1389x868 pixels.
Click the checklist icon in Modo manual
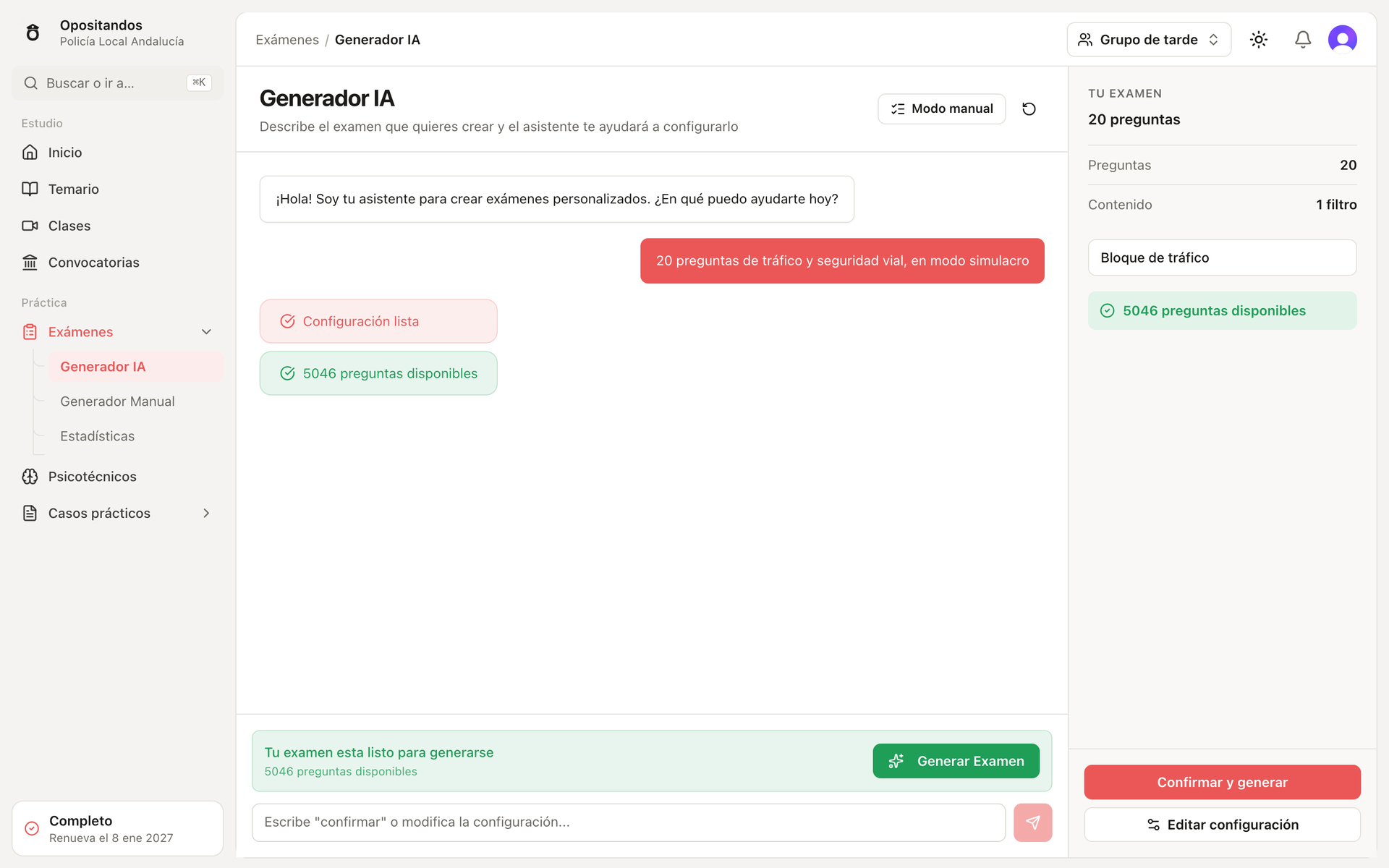point(898,109)
